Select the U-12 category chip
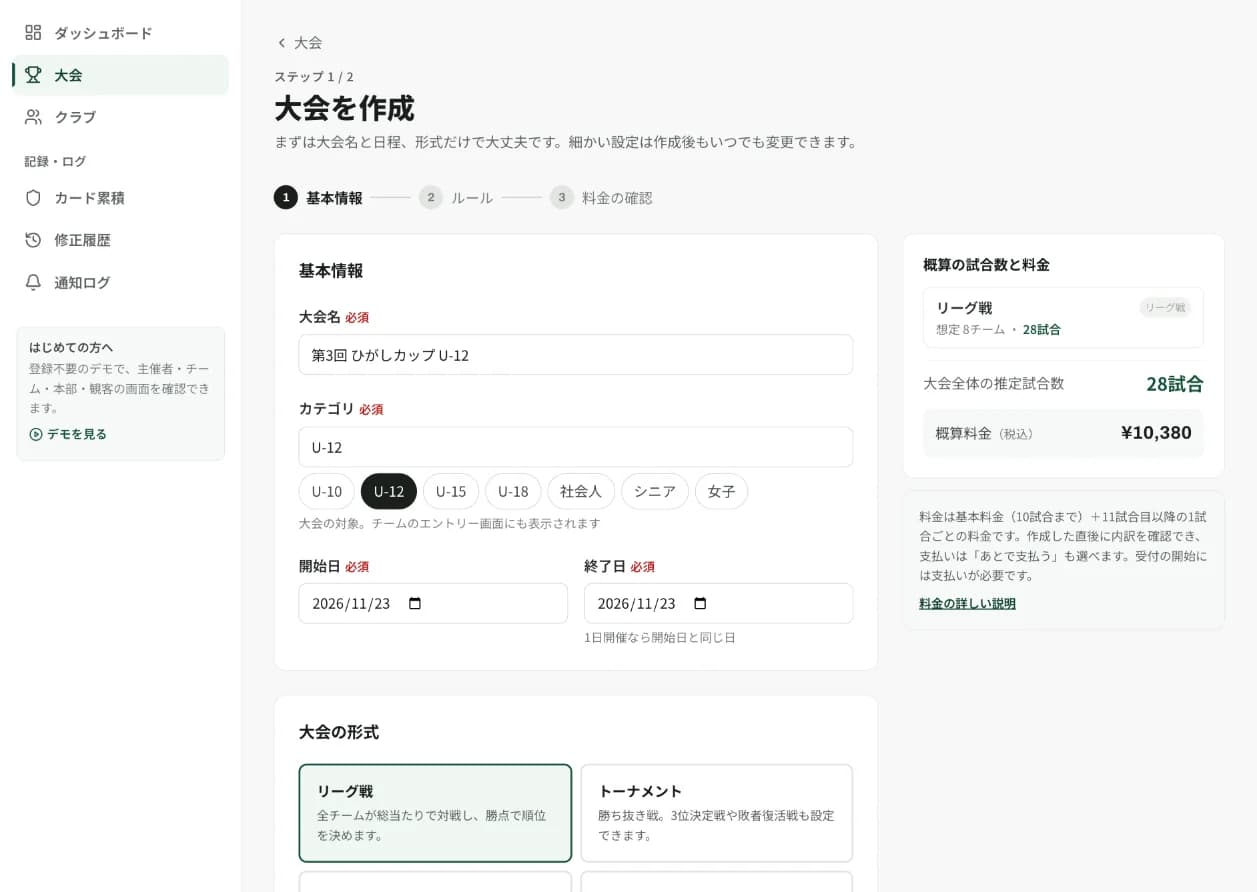Viewport: 1257px width, 892px height. [389, 491]
